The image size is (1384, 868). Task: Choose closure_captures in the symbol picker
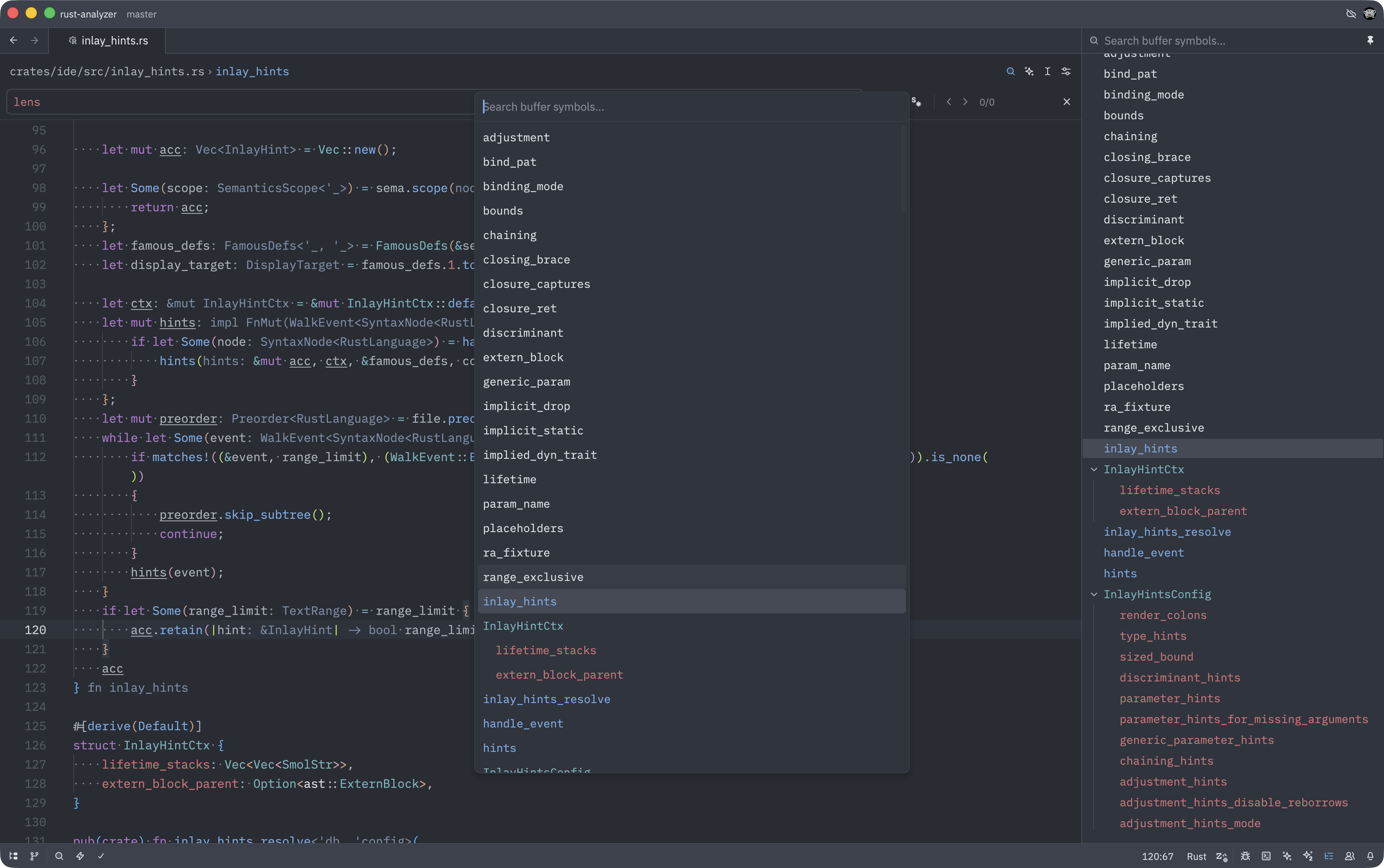click(536, 284)
